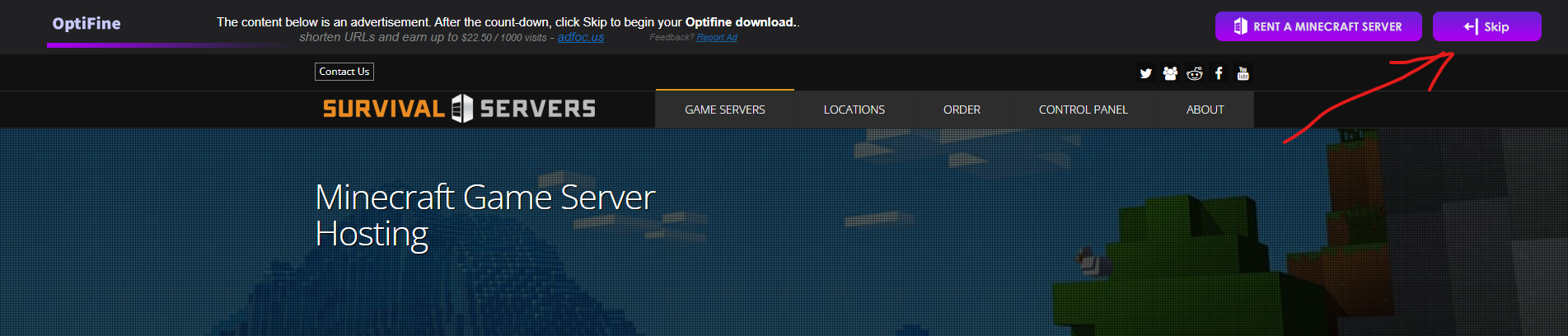Open the YouTube social icon
Viewport: 1568px width, 336px height.
click(x=1243, y=73)
